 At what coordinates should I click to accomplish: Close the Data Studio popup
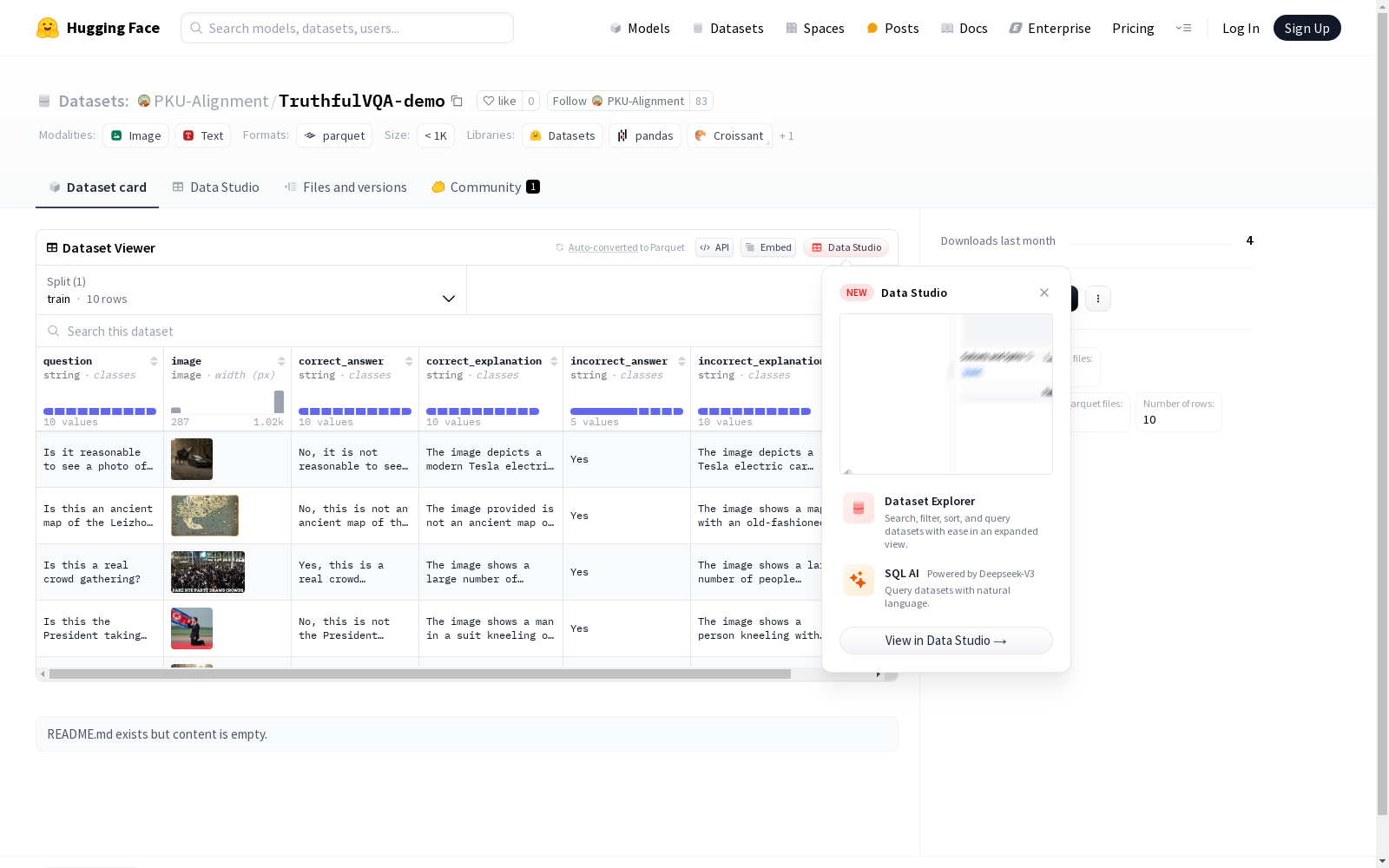(x=1044, y=293)
